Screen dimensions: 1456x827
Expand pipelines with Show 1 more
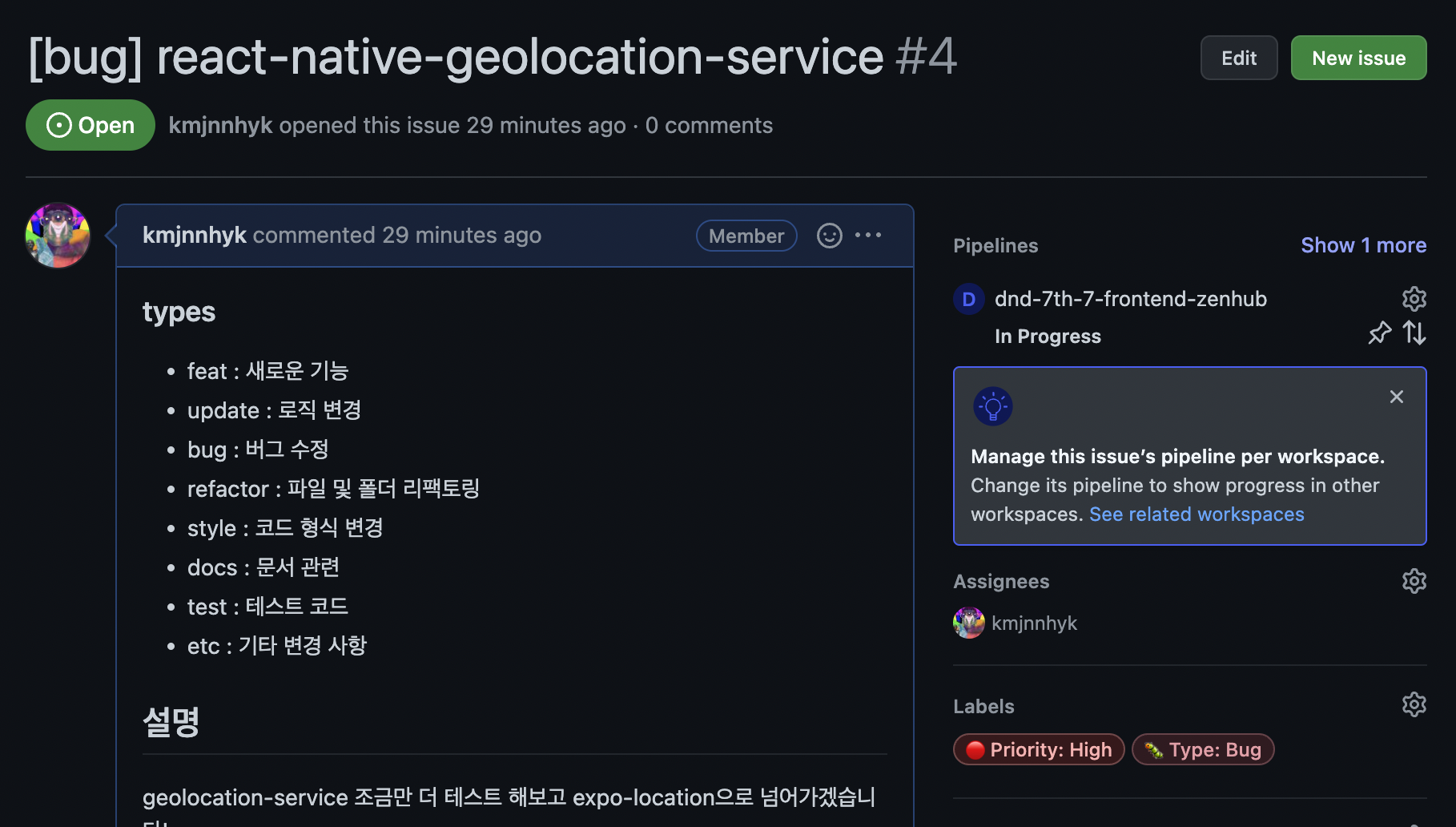point(1363,244)
